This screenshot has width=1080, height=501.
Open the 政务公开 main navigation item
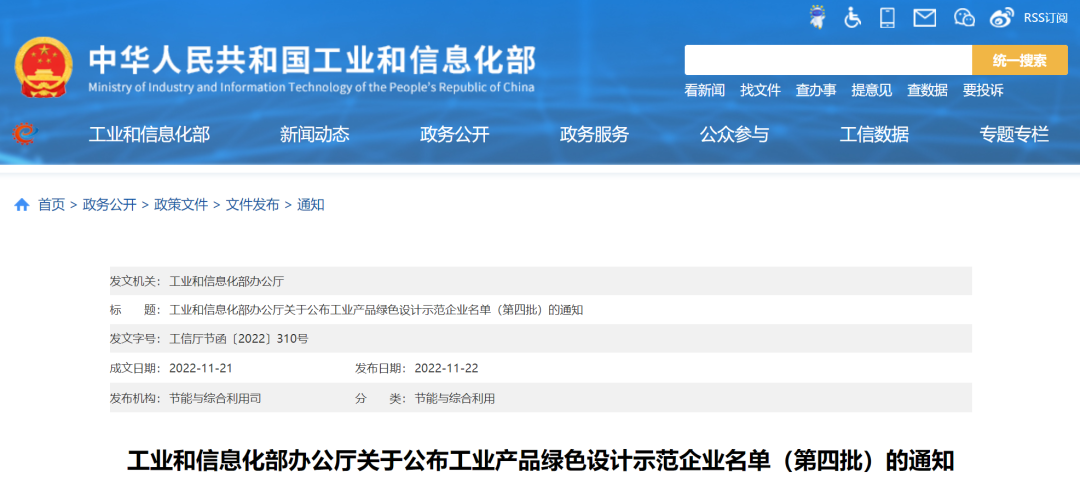pos(454,135)
